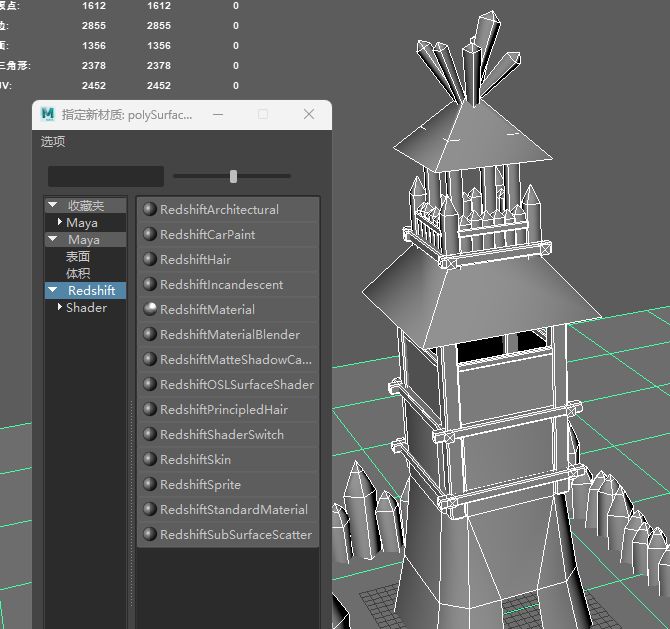The image size is (670, 629).
Task: Click the RedshiftStandardMaterial sphere icon
Action: tap(150, 509)
